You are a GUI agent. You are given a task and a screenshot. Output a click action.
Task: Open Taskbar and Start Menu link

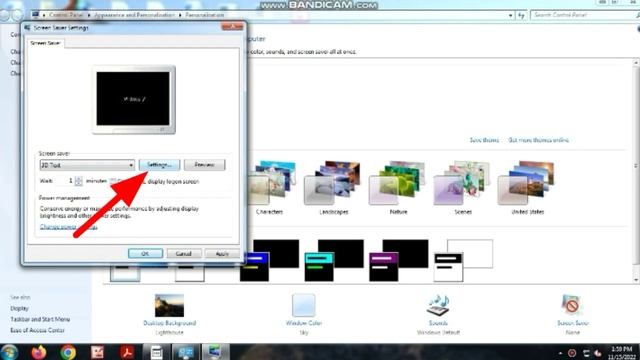tap(40, 319)
